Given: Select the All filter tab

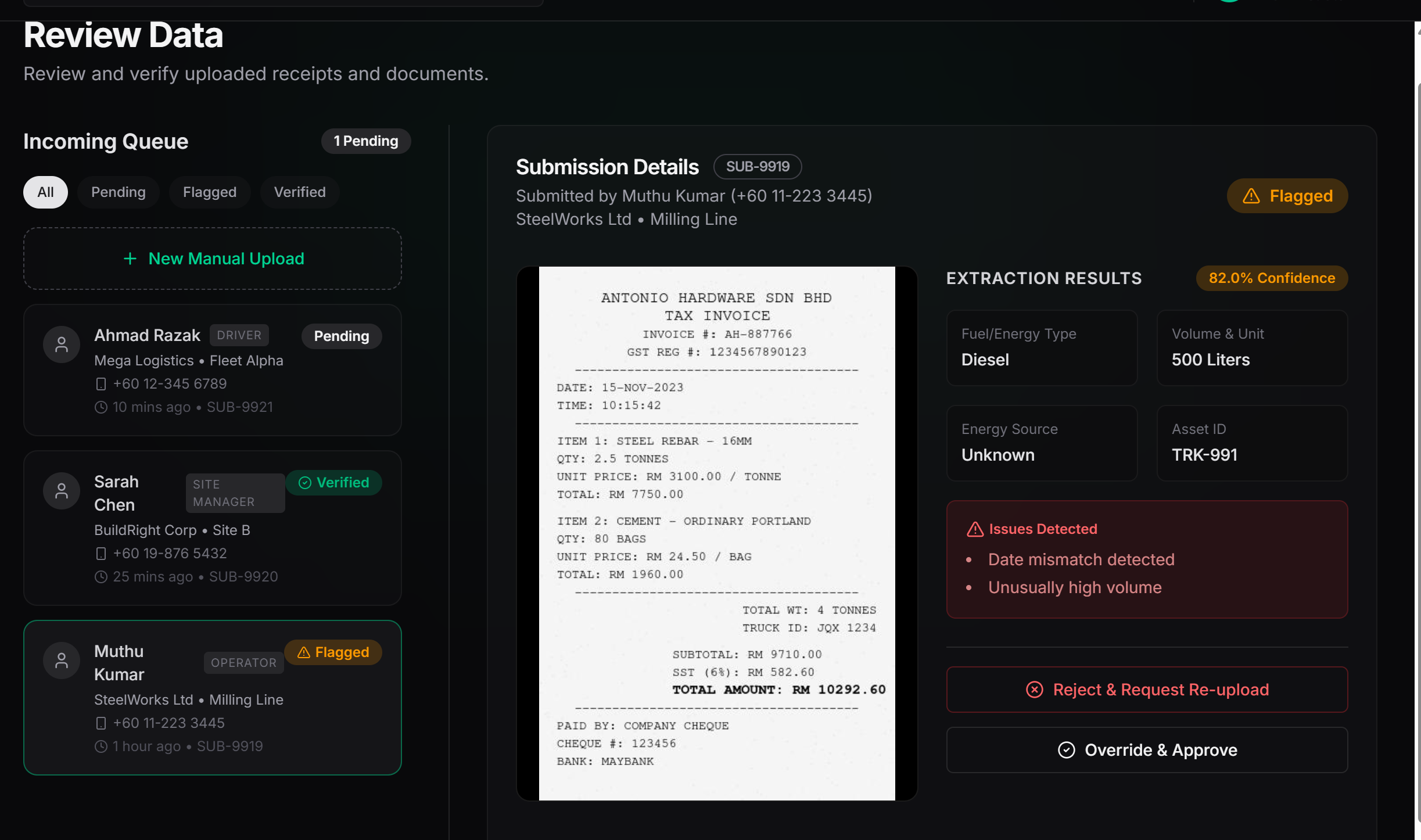Looking at the screenshot, I should click(x=45, y=192).
